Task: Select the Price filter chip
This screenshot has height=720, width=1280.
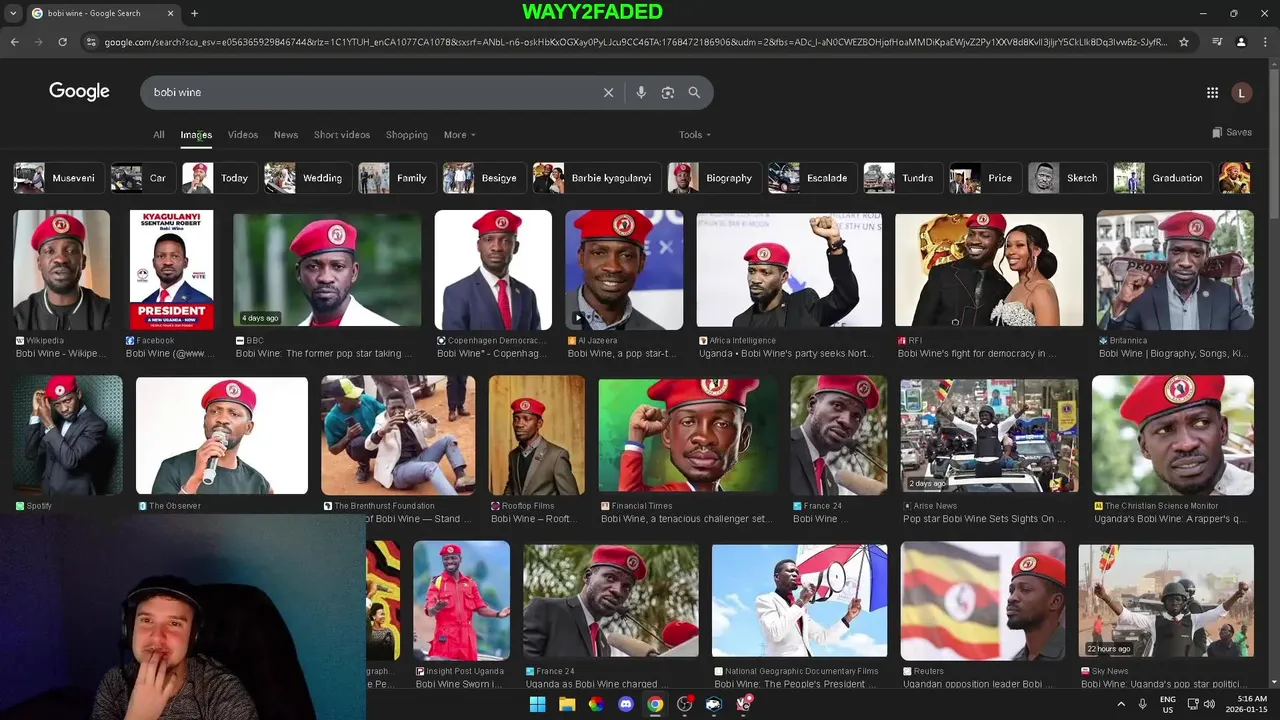Action: pos(984,178)
